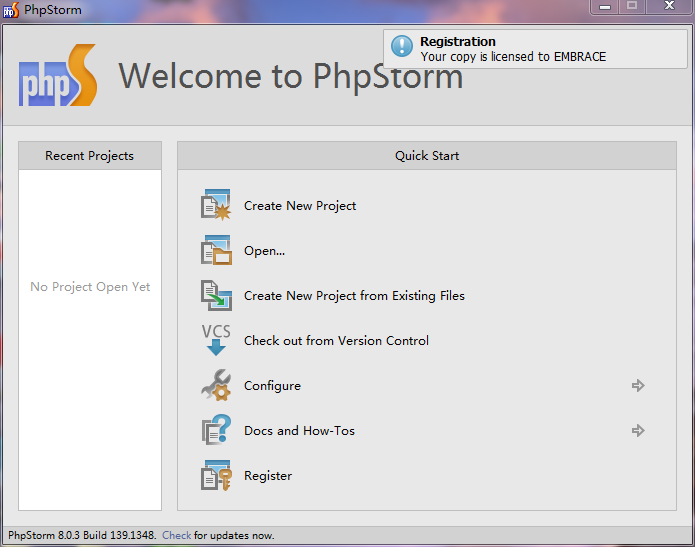Image resolution: width=695 pixels, height=547 pixels.
Task: Click the PhpStorm logo in header
Action: tap(58, 75)
